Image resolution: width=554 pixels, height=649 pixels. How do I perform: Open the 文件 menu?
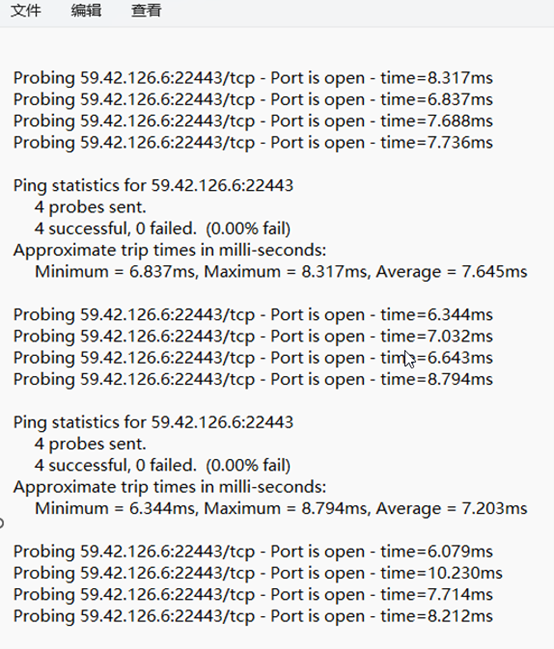[26, 10]
